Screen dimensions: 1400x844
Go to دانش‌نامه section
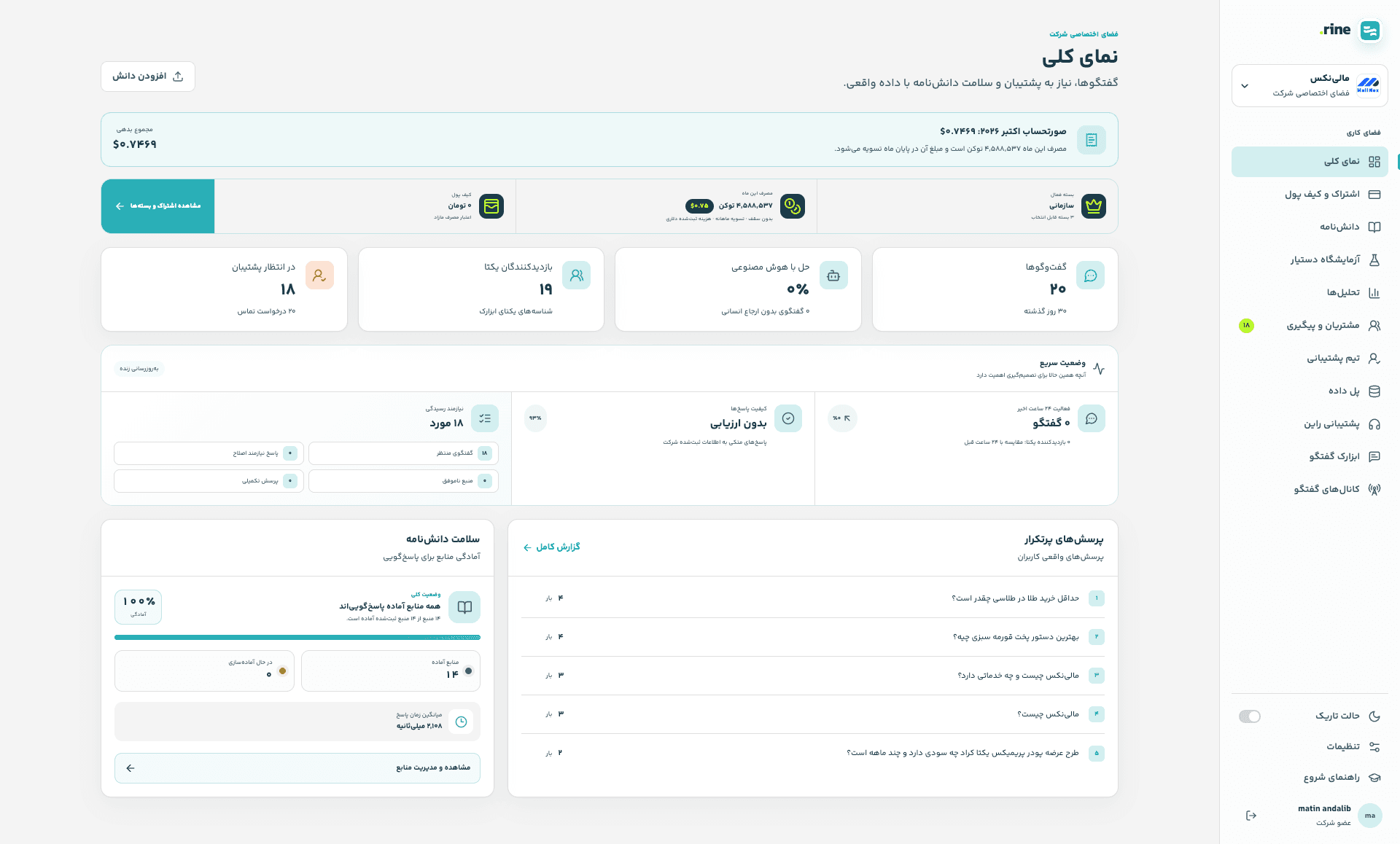(1310, 227)
